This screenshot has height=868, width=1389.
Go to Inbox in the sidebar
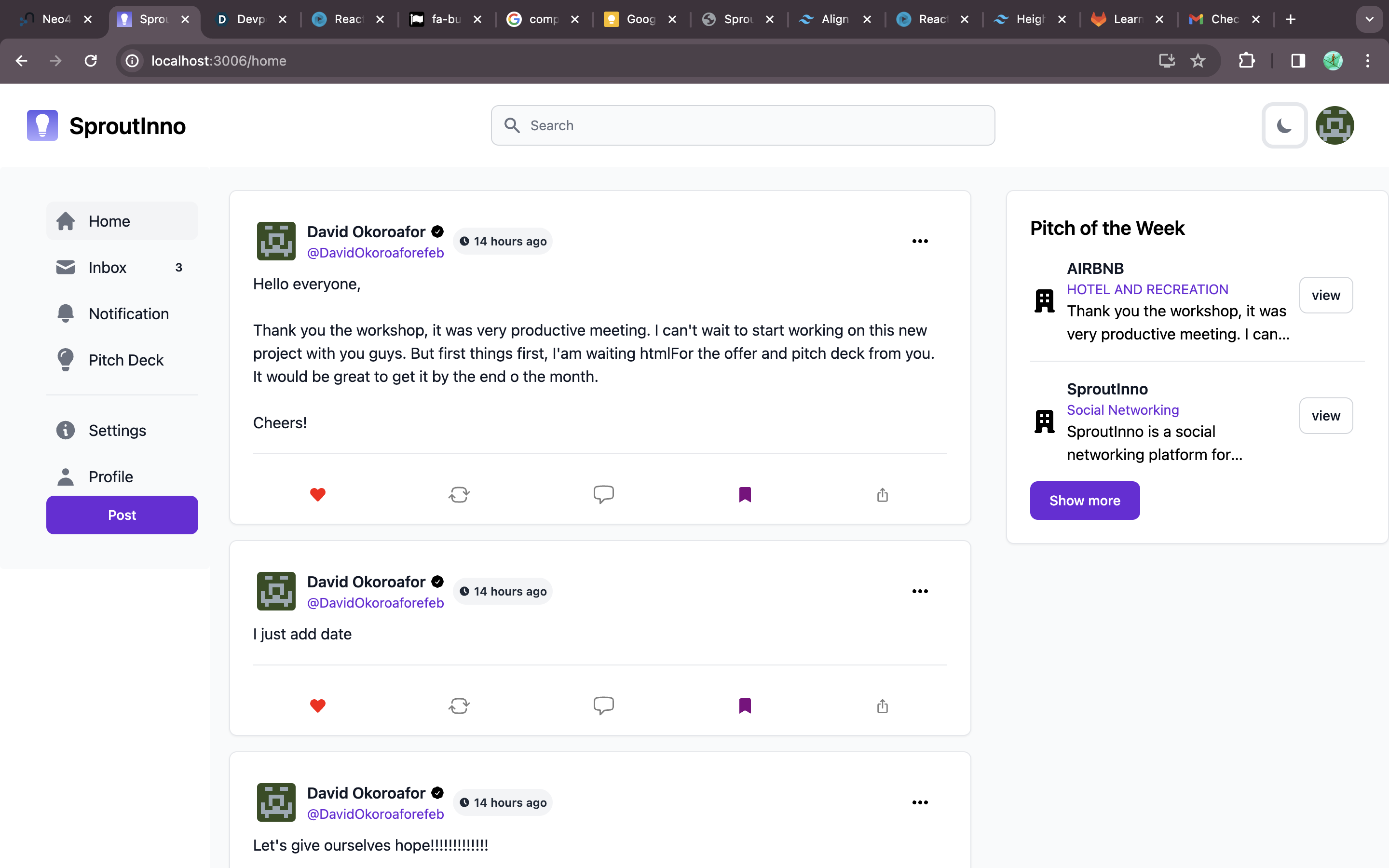coord(108,268)
